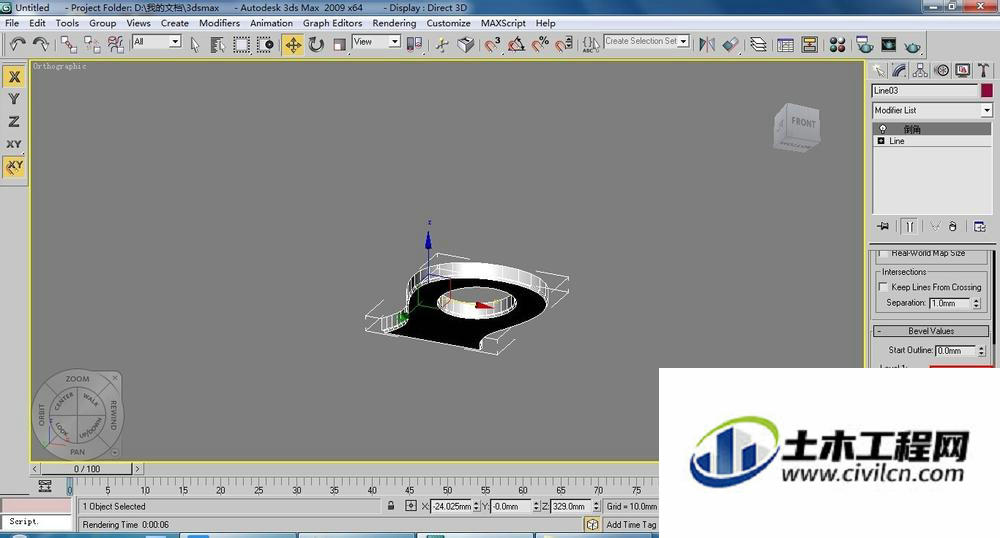Image resolution: width=1000 pixels, height=538 pixels.
Task: Open Schematic View icon
Action: point(809,45)
